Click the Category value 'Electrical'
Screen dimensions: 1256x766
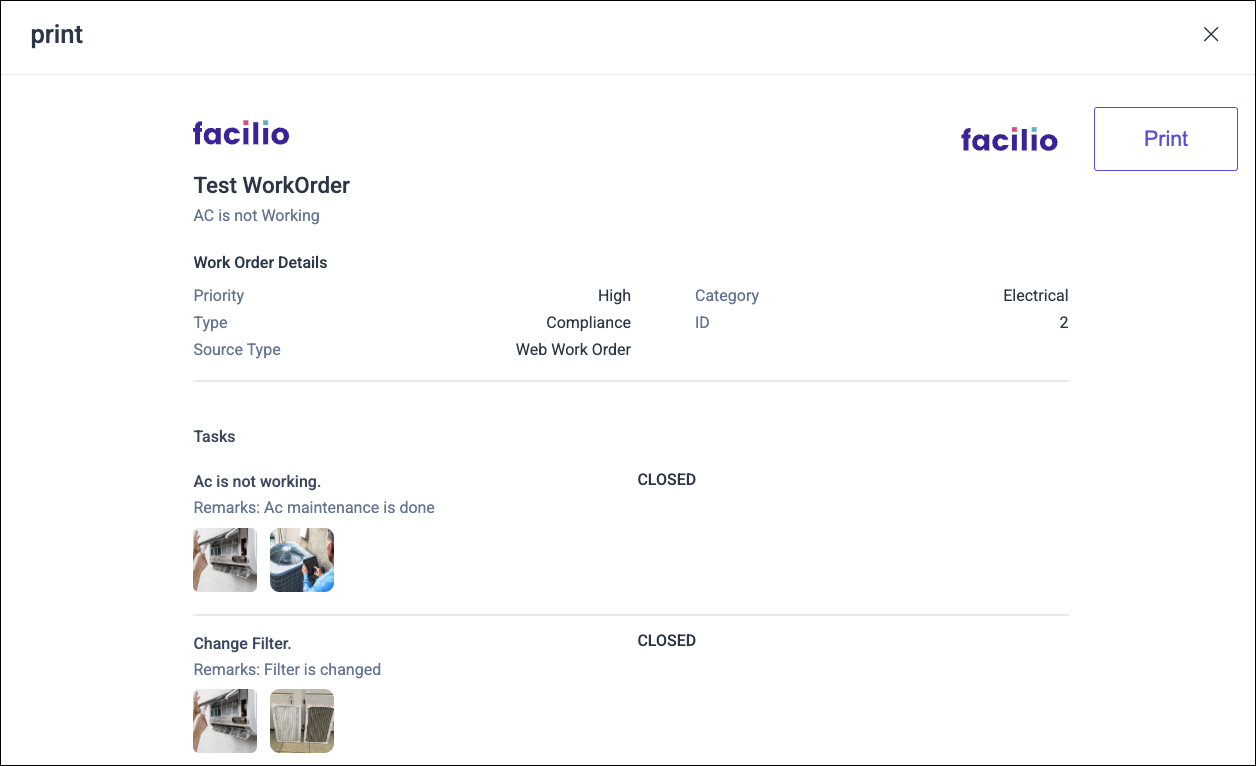click(1036, 296)
